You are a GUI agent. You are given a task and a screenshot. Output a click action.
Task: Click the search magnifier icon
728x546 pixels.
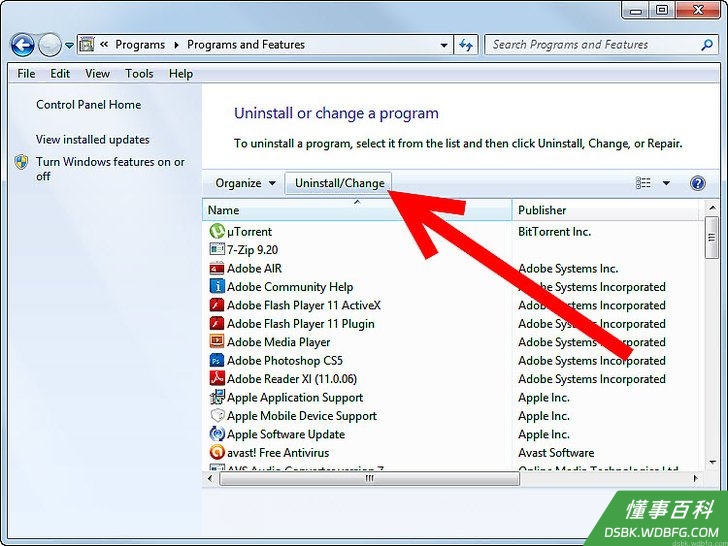tap(706, 45)
